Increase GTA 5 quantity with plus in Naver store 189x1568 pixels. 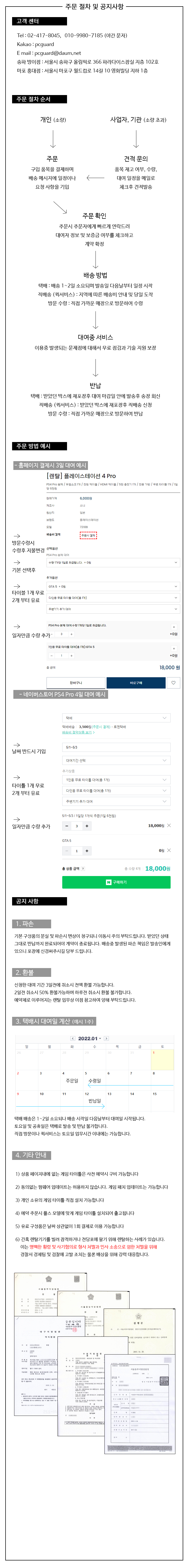click(87, 851)
